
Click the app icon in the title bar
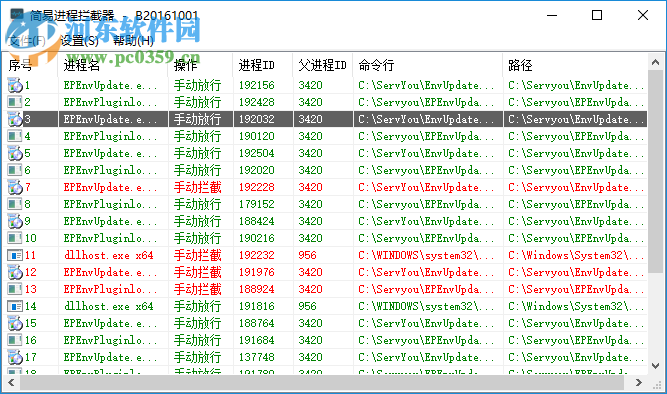17,15
